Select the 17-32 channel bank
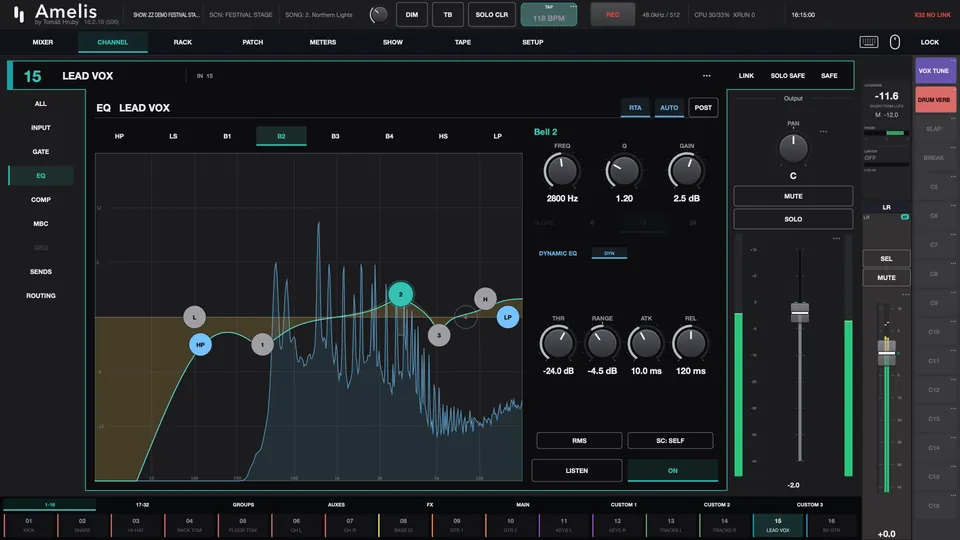Image resolution: width=960 pixels, height=540 pixels. [x=142, y=505]
